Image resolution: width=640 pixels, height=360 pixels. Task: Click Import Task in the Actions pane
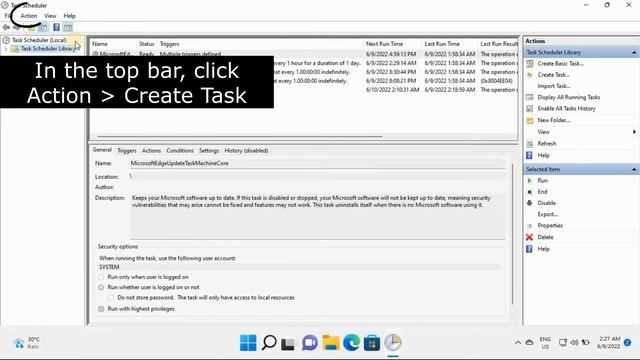554,86
